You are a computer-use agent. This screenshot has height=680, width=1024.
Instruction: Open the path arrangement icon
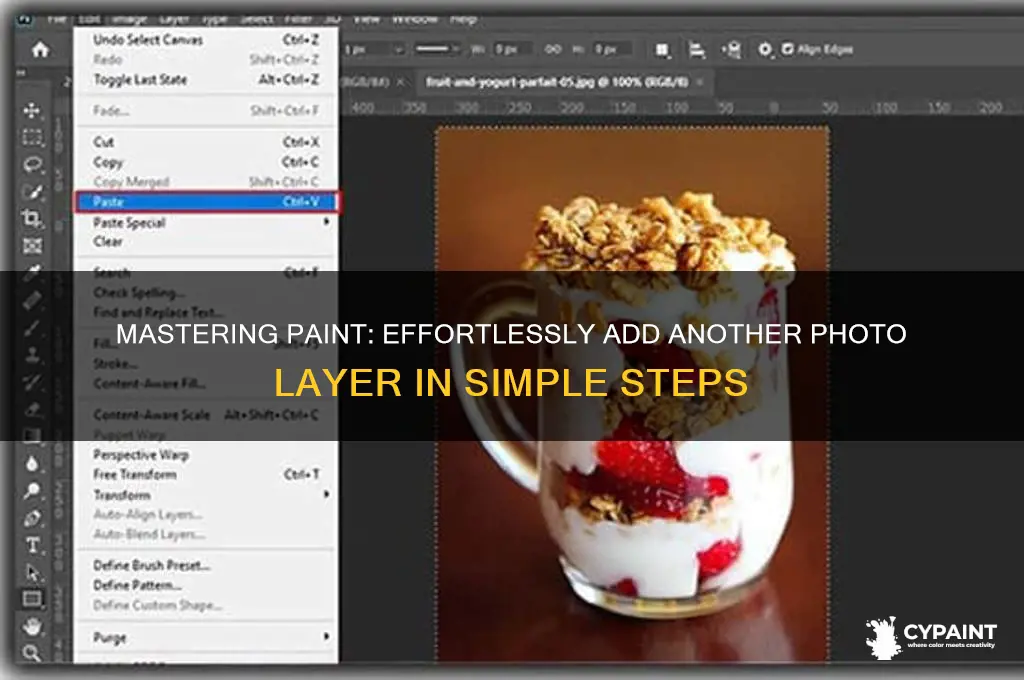click(x=731, y=50)
